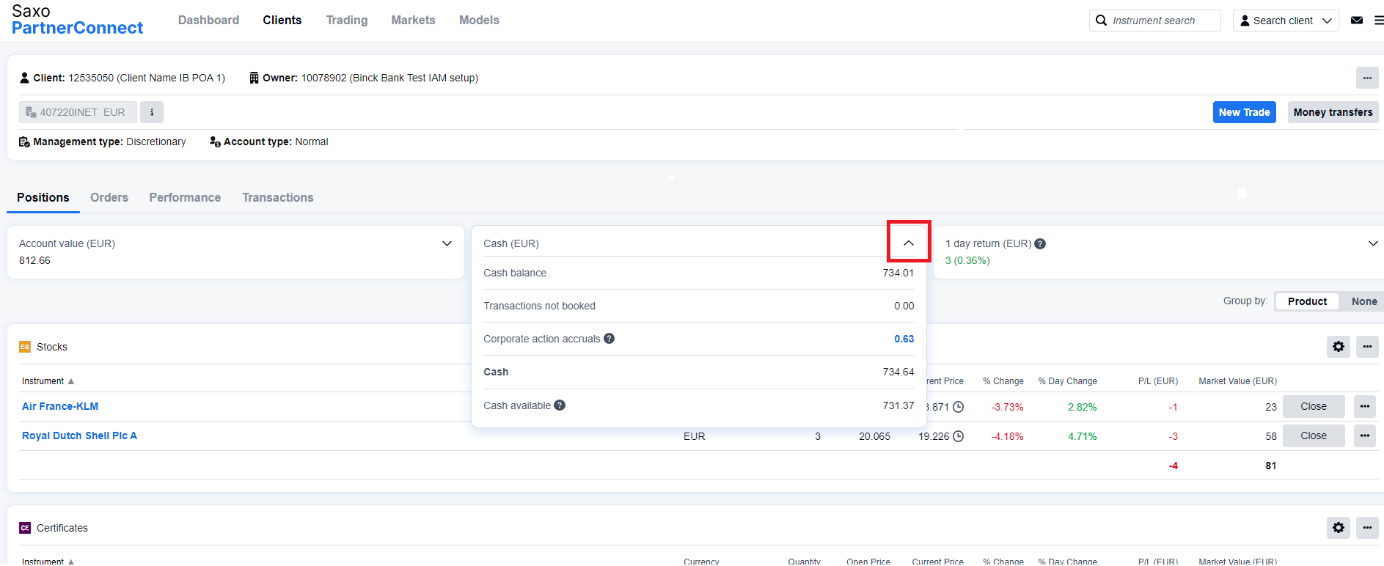The width and height of the screenshot is (1384, 566).
Task: Open the hamburger menu icon in header
Action: (1379, 20)
